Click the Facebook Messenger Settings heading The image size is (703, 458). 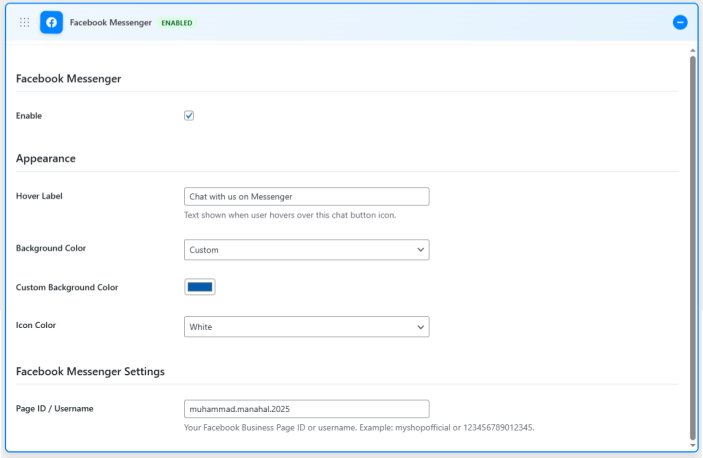pos(90,372)
